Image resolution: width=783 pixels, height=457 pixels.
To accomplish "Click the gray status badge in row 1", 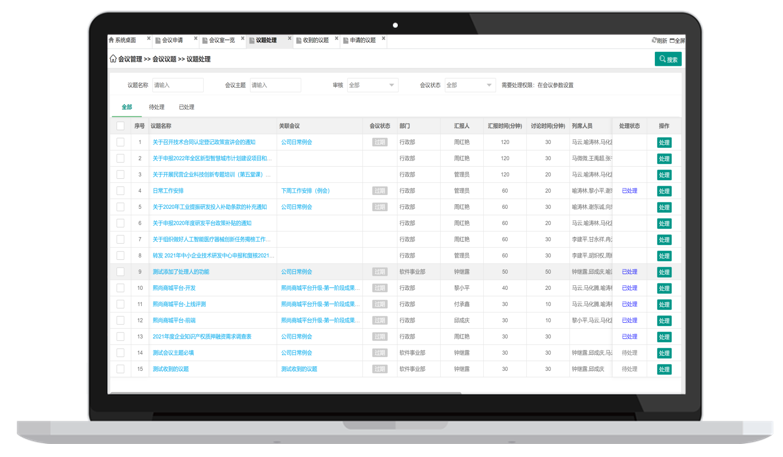I will 380,142.
